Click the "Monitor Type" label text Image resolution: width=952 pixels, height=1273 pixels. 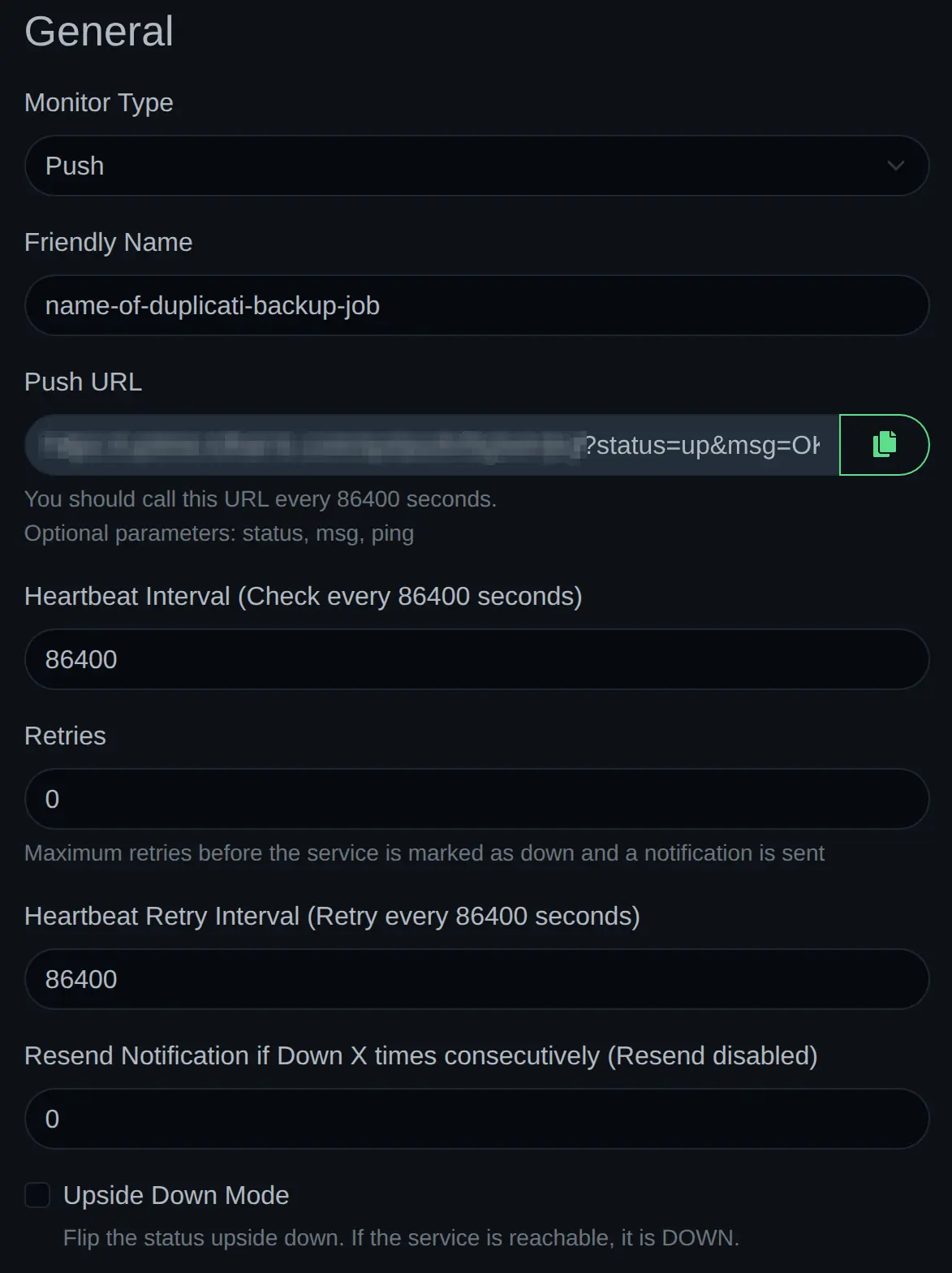[98, 103]
